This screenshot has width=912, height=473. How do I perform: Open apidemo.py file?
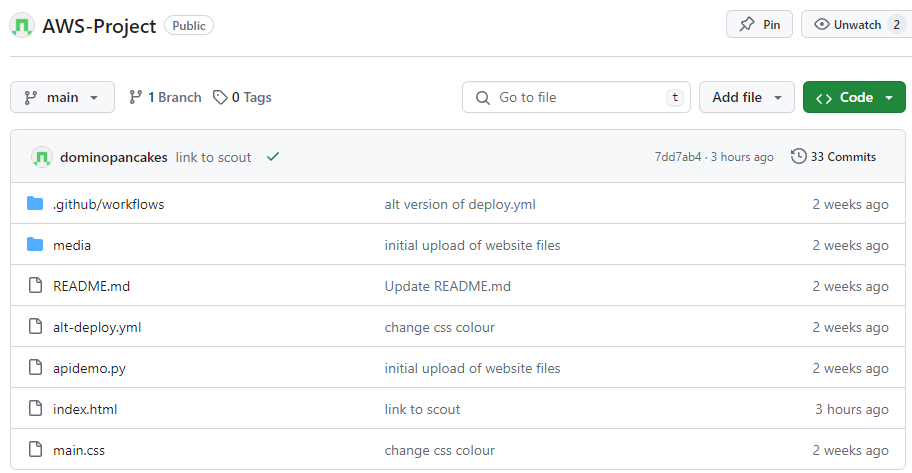click(90, 368)
